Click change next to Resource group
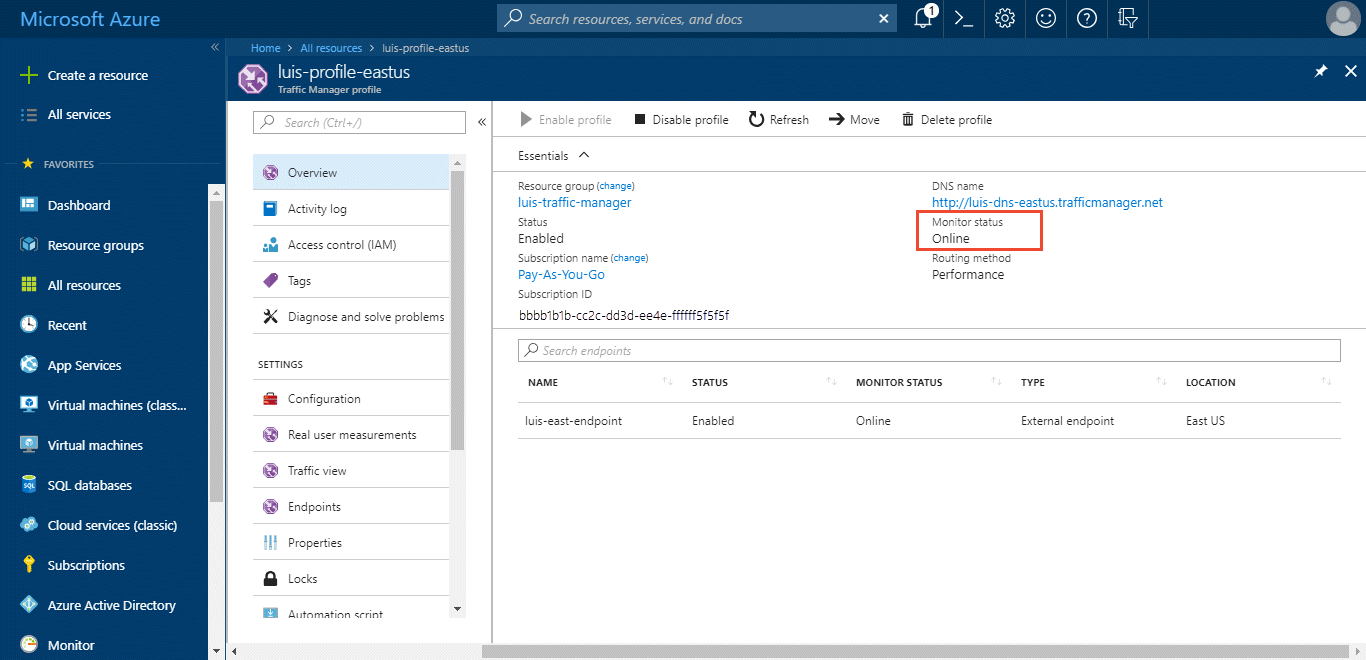 click(616, 186)
